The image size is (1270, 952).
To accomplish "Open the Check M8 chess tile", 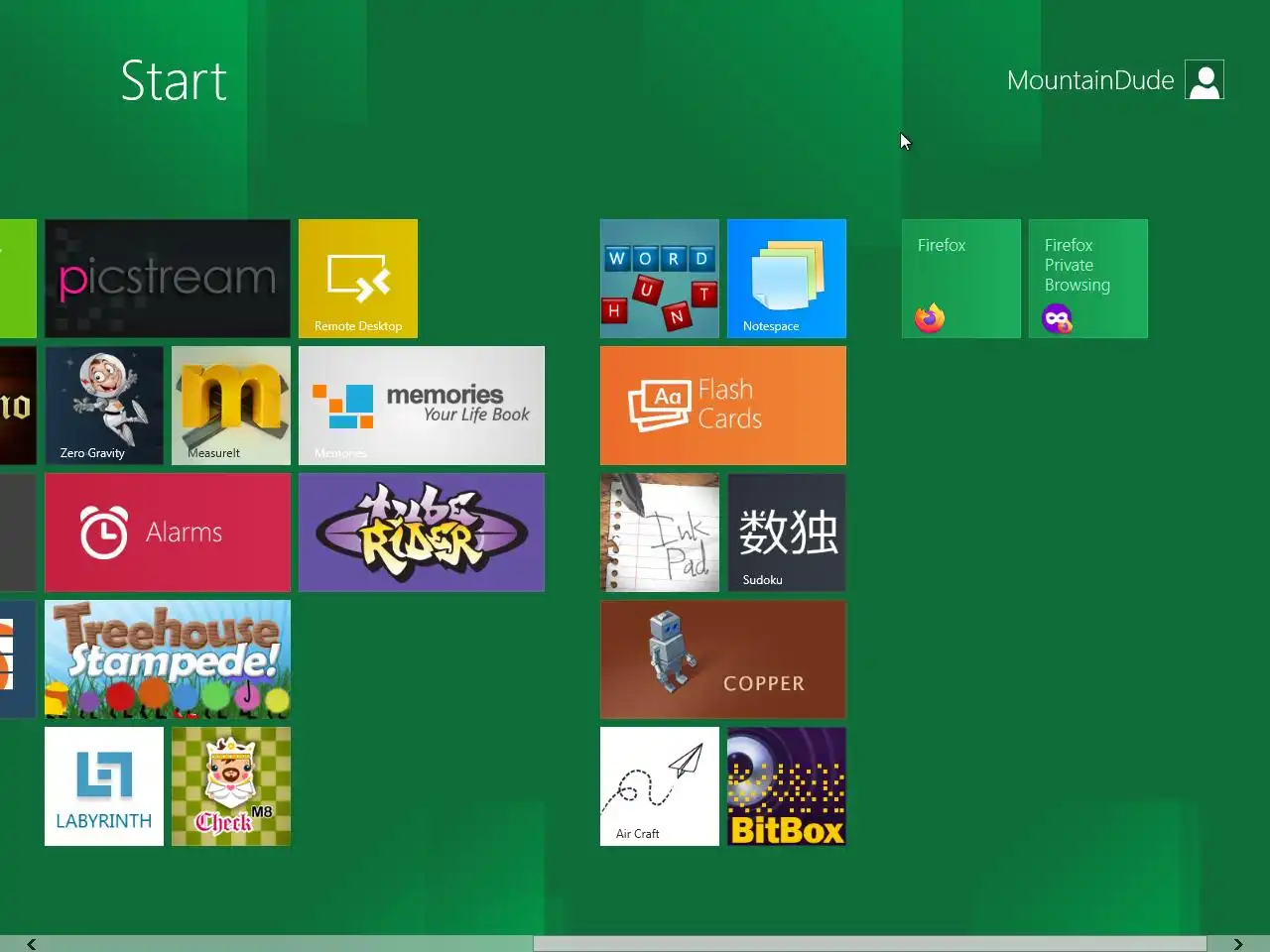I will click(231, 786).
